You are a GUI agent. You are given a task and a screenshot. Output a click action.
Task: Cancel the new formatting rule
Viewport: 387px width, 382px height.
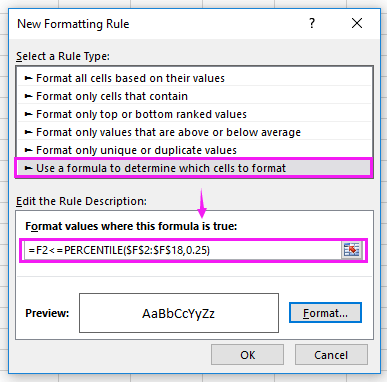pos(331,355)
